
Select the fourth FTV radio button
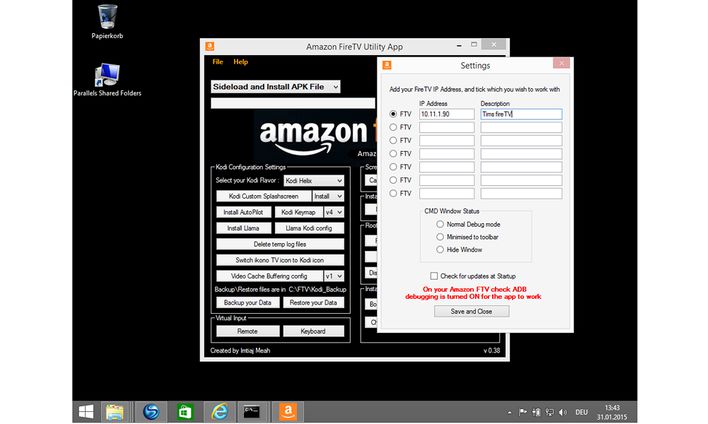click(x=393, y=154)
